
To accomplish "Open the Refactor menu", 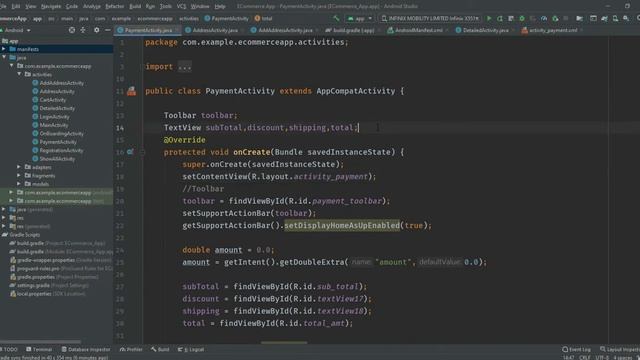I will 115,6.
